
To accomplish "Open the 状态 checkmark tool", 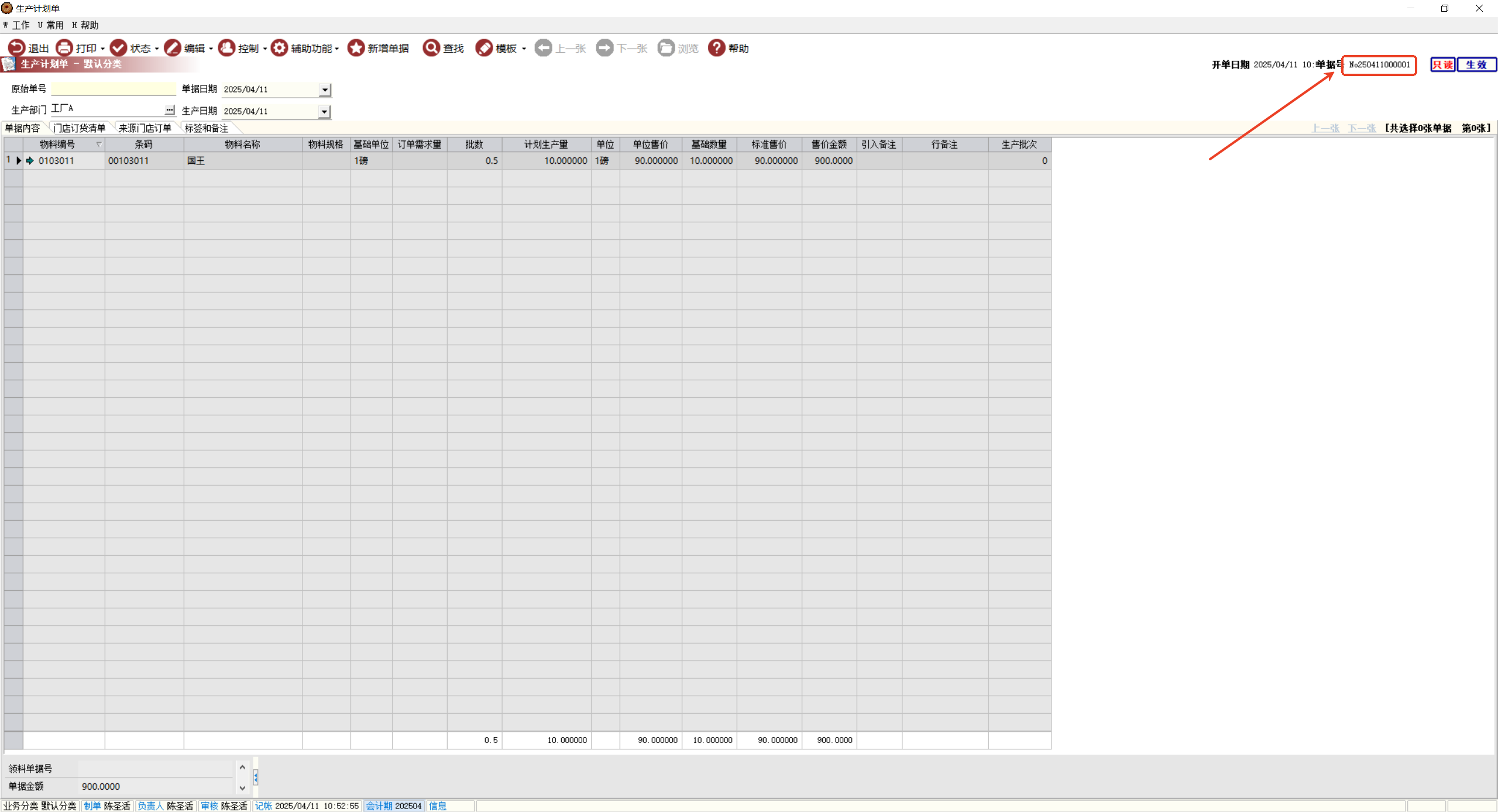I will [x=119, y=48].
